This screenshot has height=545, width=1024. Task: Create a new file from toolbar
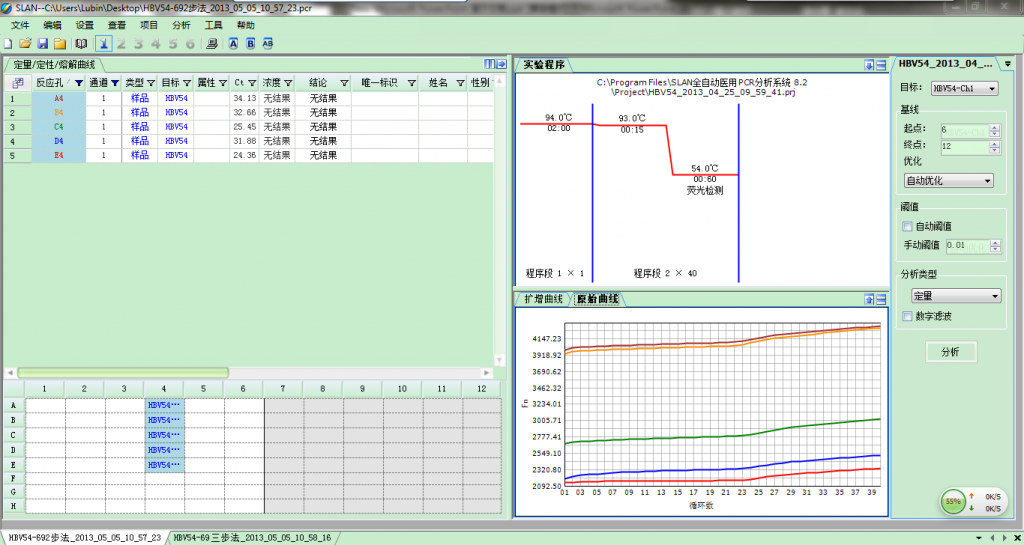(8, 44)
